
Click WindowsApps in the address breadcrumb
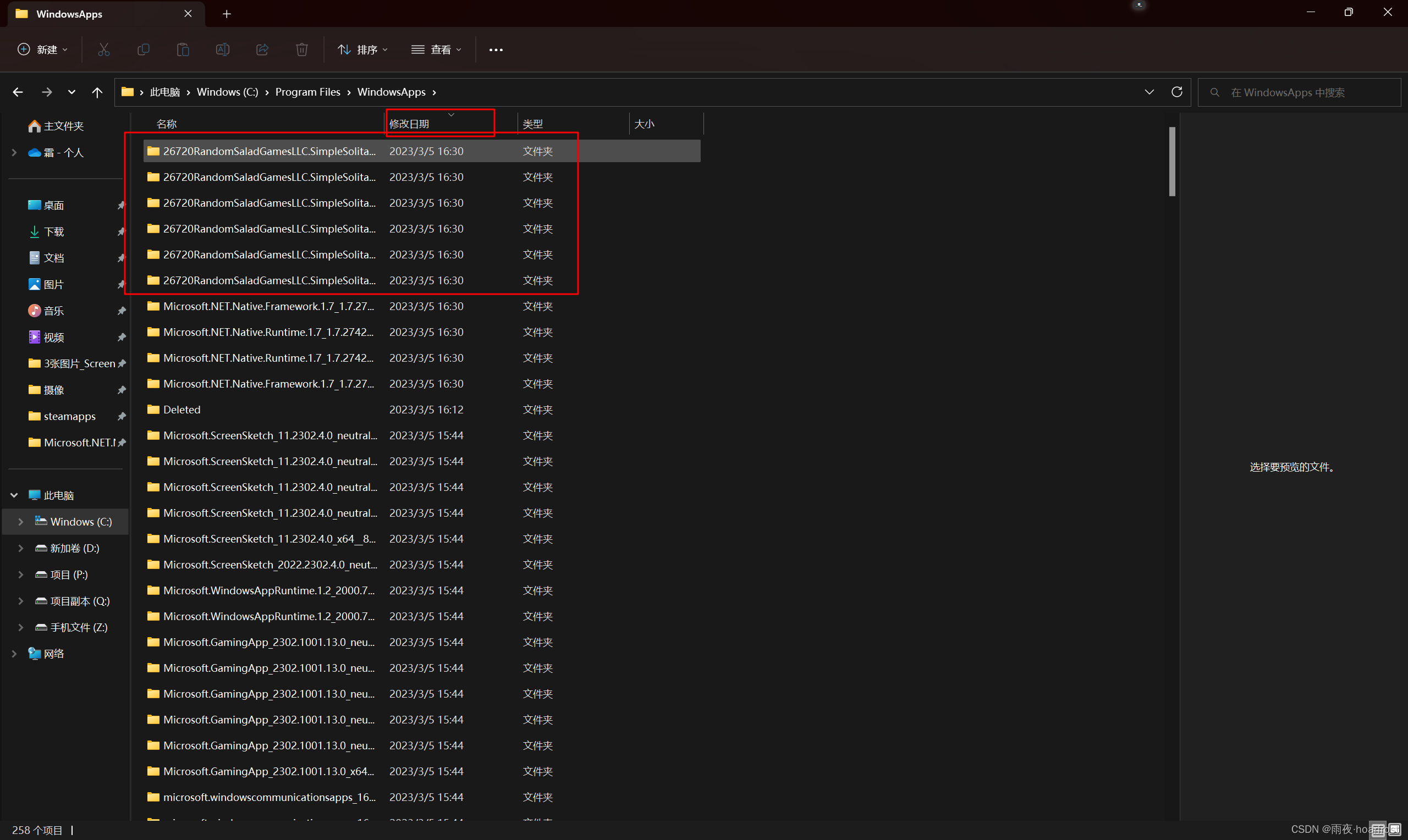[x=391, y=92]
